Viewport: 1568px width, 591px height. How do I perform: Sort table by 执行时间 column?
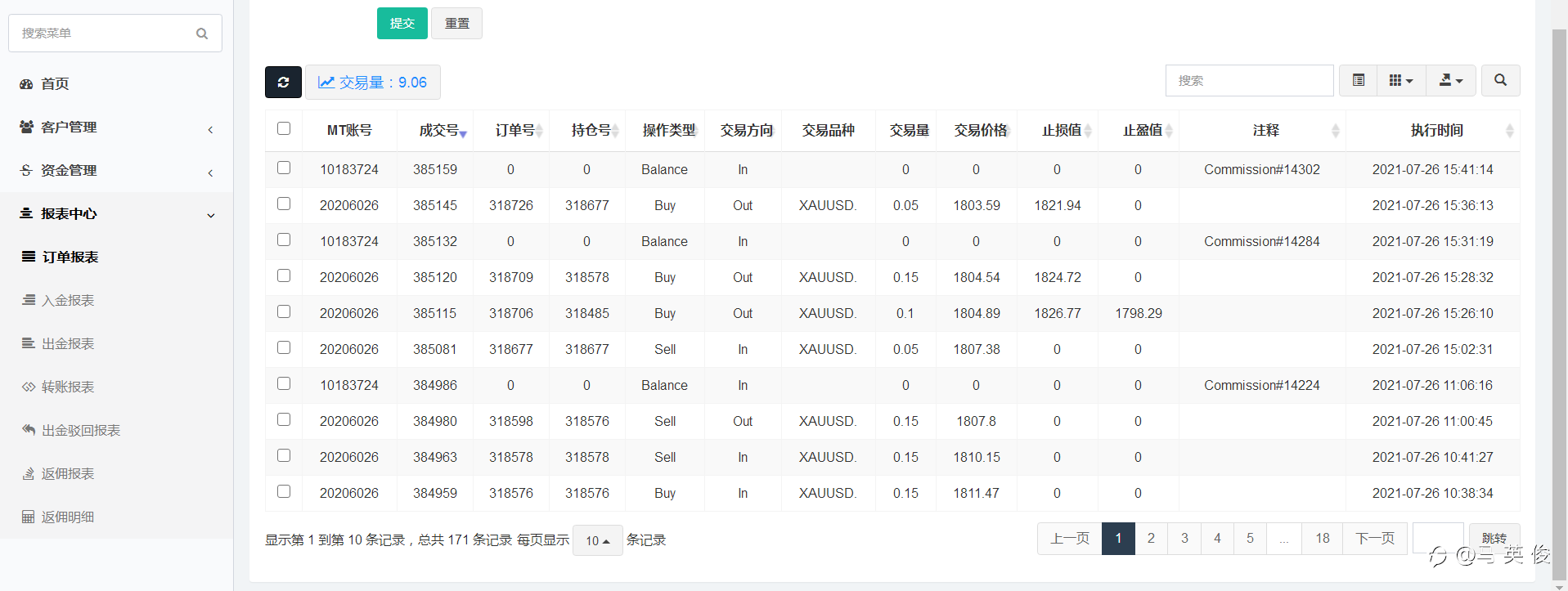1433,131
